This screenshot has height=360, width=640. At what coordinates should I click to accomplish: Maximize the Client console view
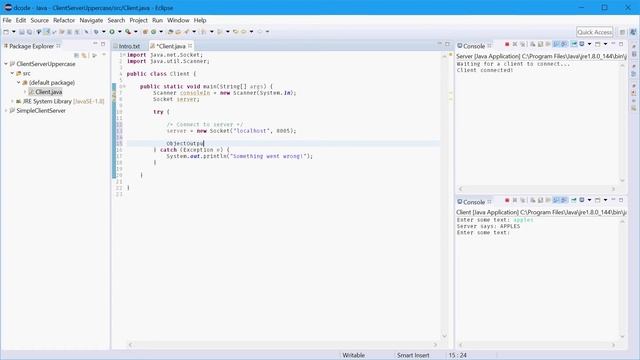point(621,200)
